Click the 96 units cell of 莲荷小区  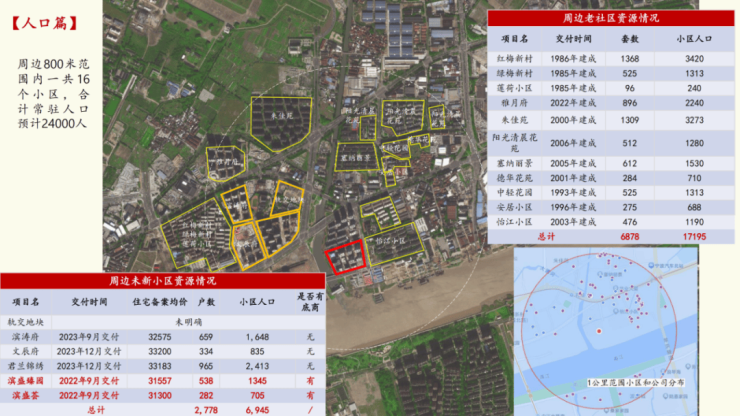click(x=630, y=88)
